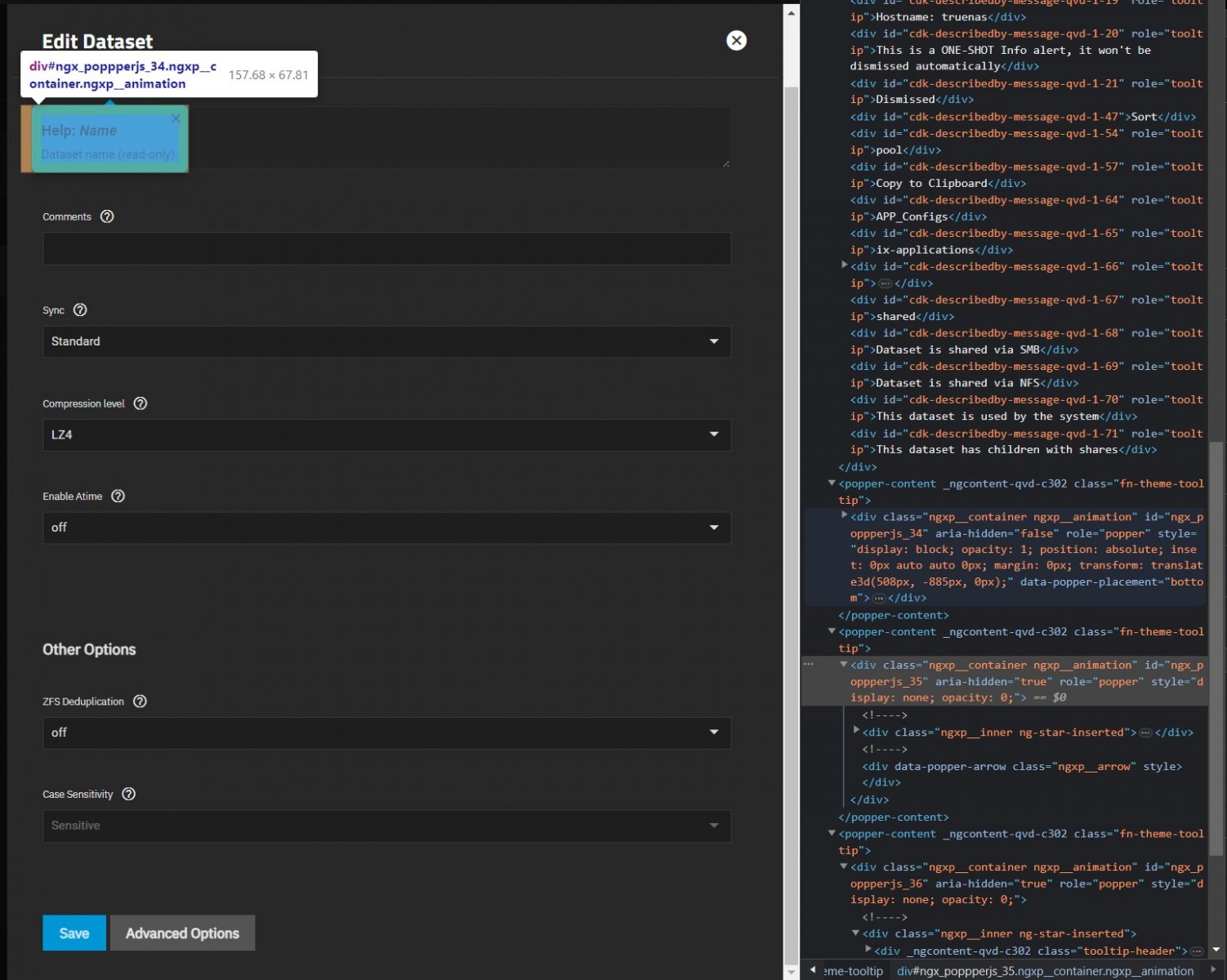Close the Edit Dataset dialog

pos(736,40)
